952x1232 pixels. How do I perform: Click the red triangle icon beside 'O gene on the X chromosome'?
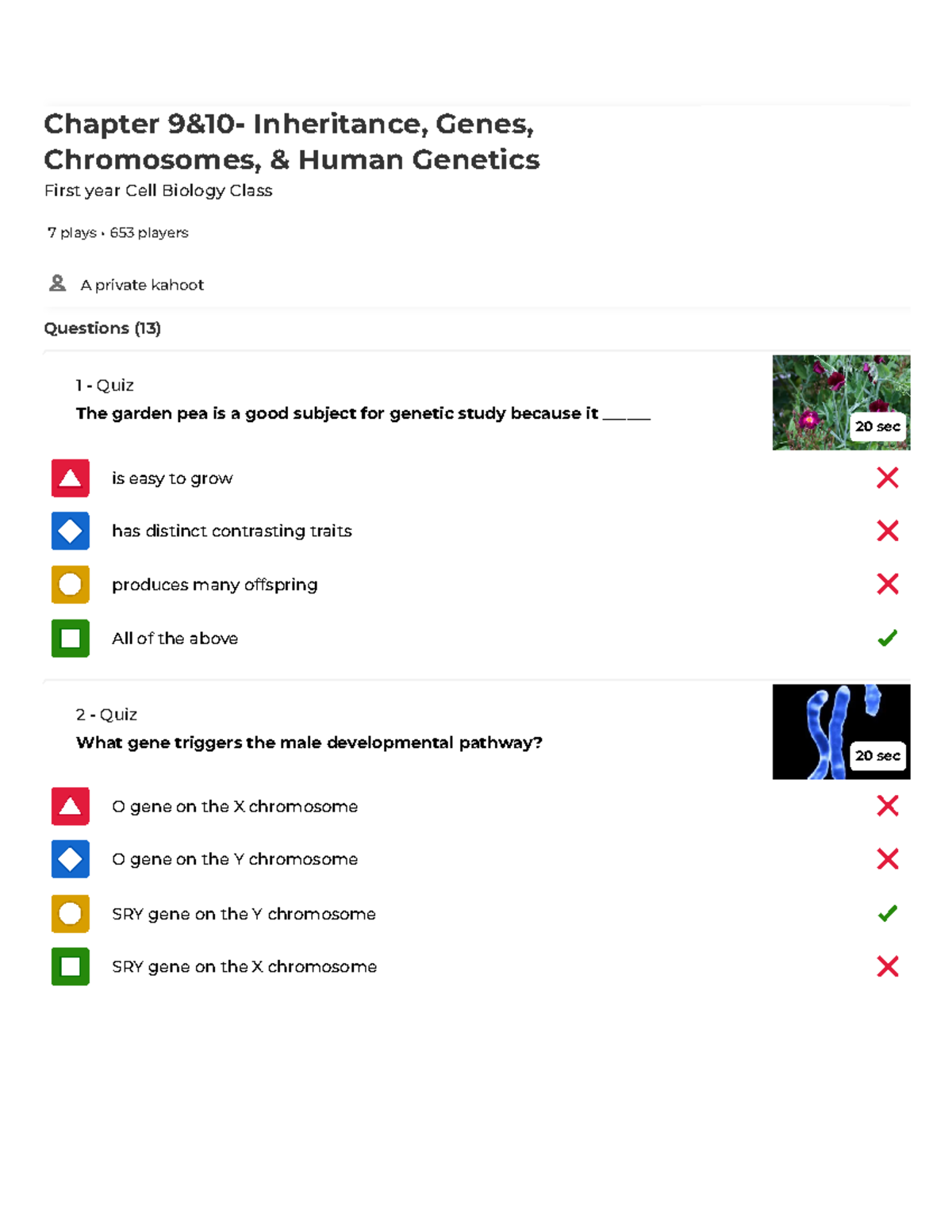71,806
